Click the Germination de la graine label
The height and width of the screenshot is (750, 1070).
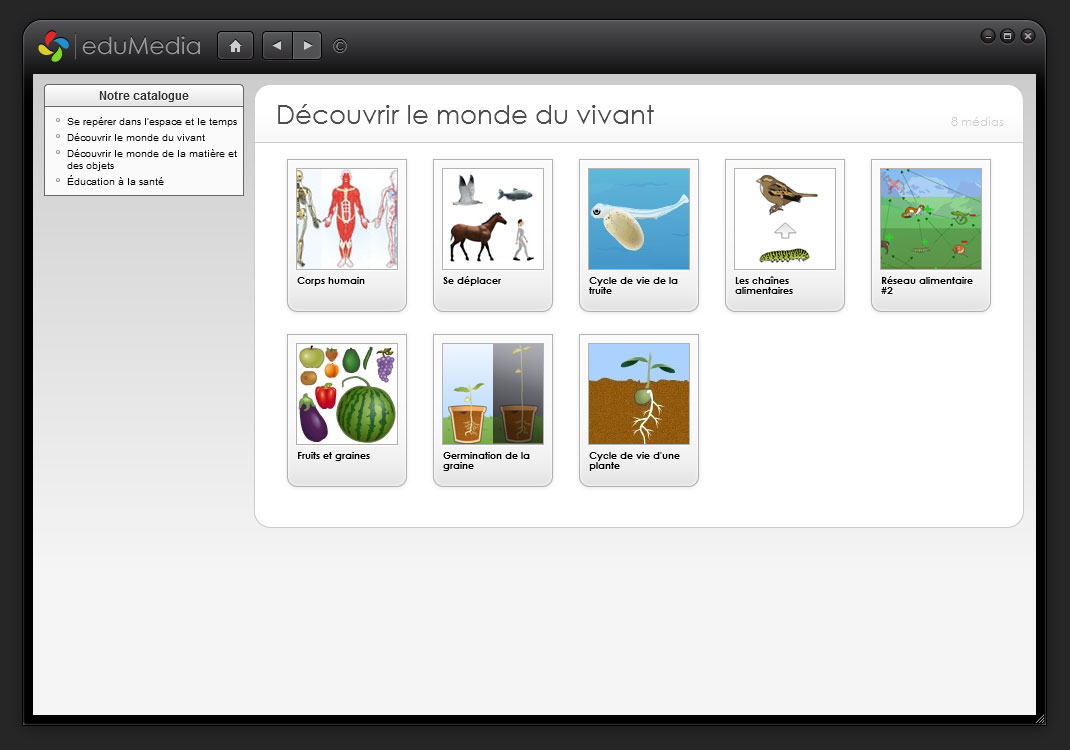486,460
